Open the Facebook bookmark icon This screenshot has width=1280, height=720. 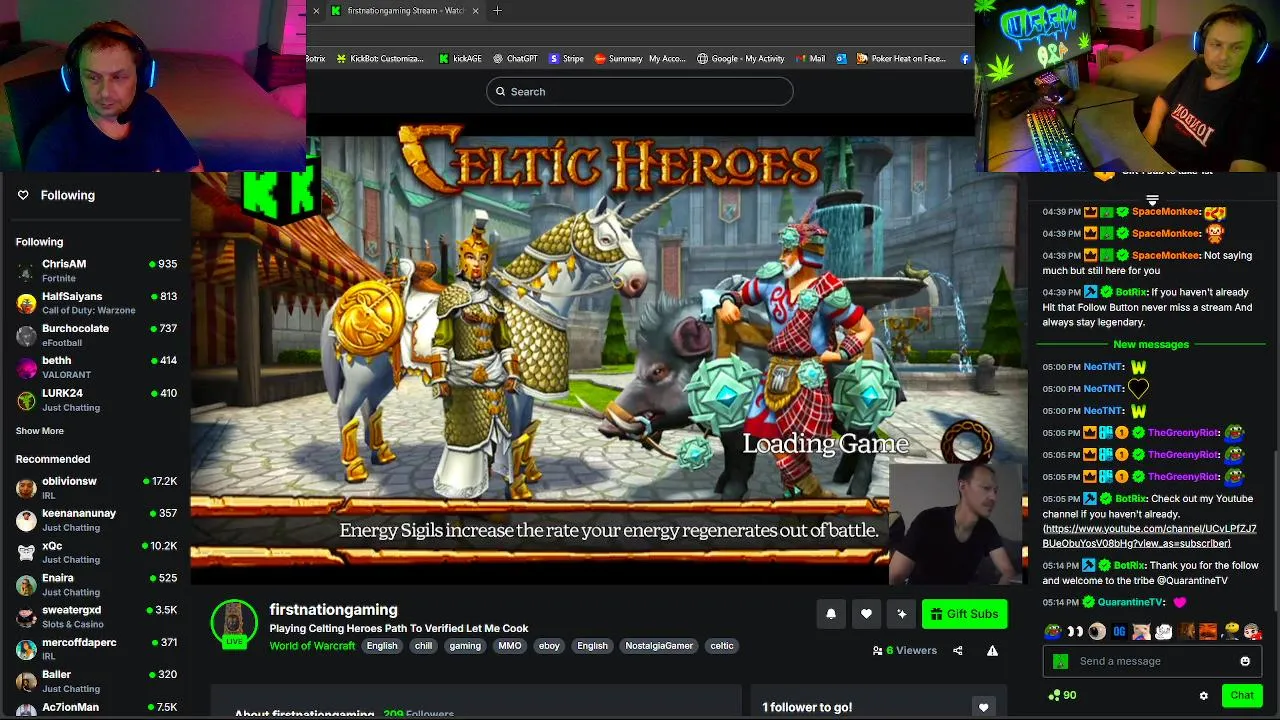click(x=965, y=59)
